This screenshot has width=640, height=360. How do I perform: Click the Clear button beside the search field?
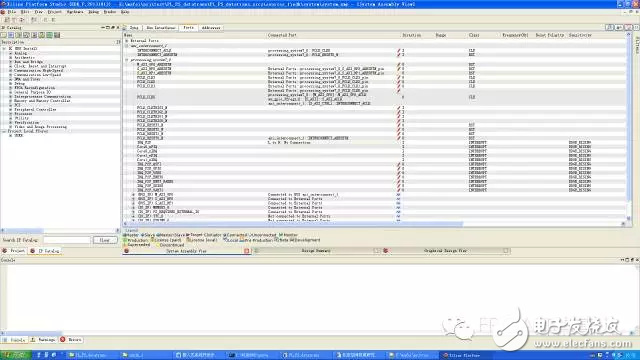(104, 240)
